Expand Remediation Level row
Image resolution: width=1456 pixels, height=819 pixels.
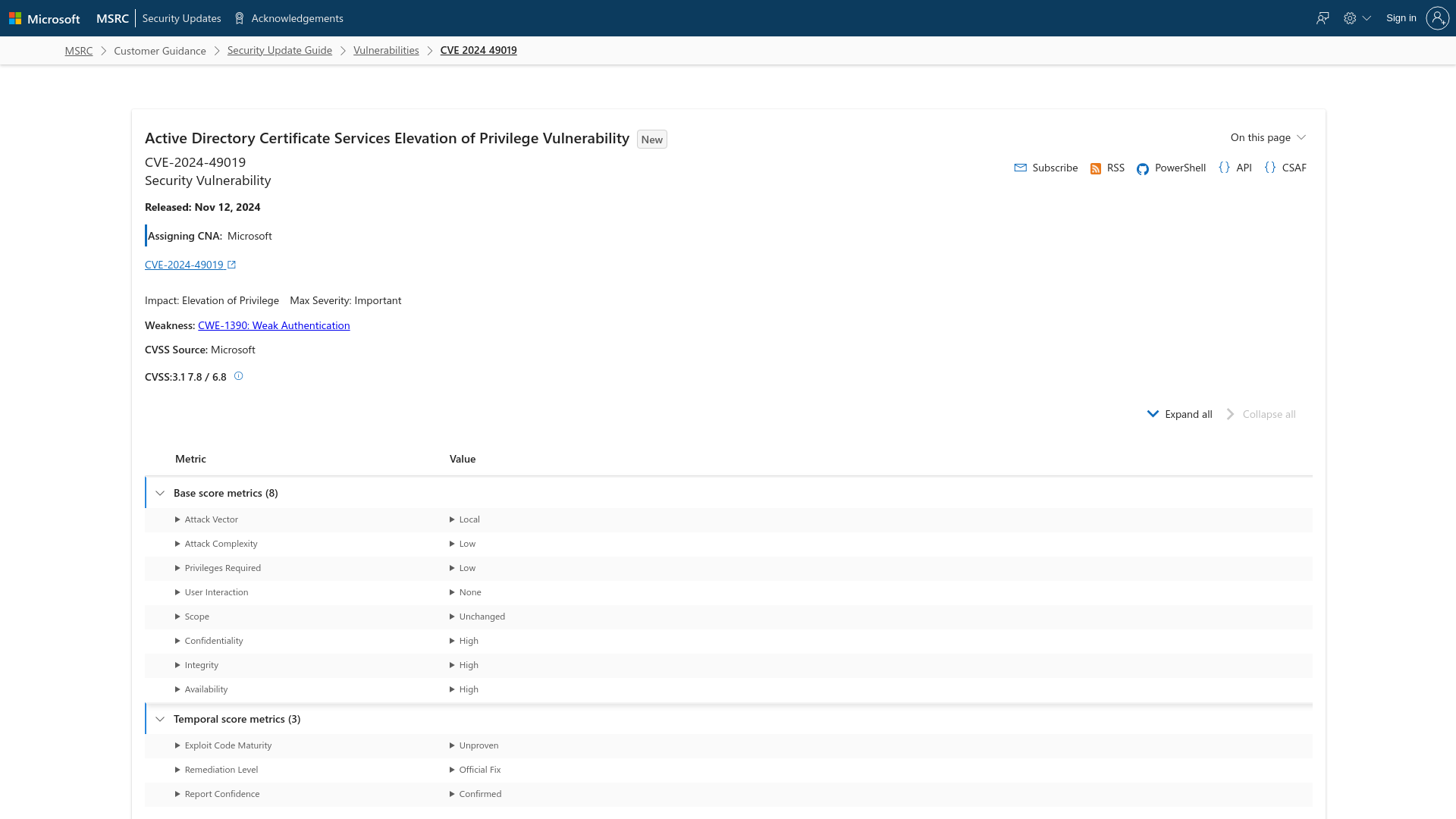click(177, 770)
